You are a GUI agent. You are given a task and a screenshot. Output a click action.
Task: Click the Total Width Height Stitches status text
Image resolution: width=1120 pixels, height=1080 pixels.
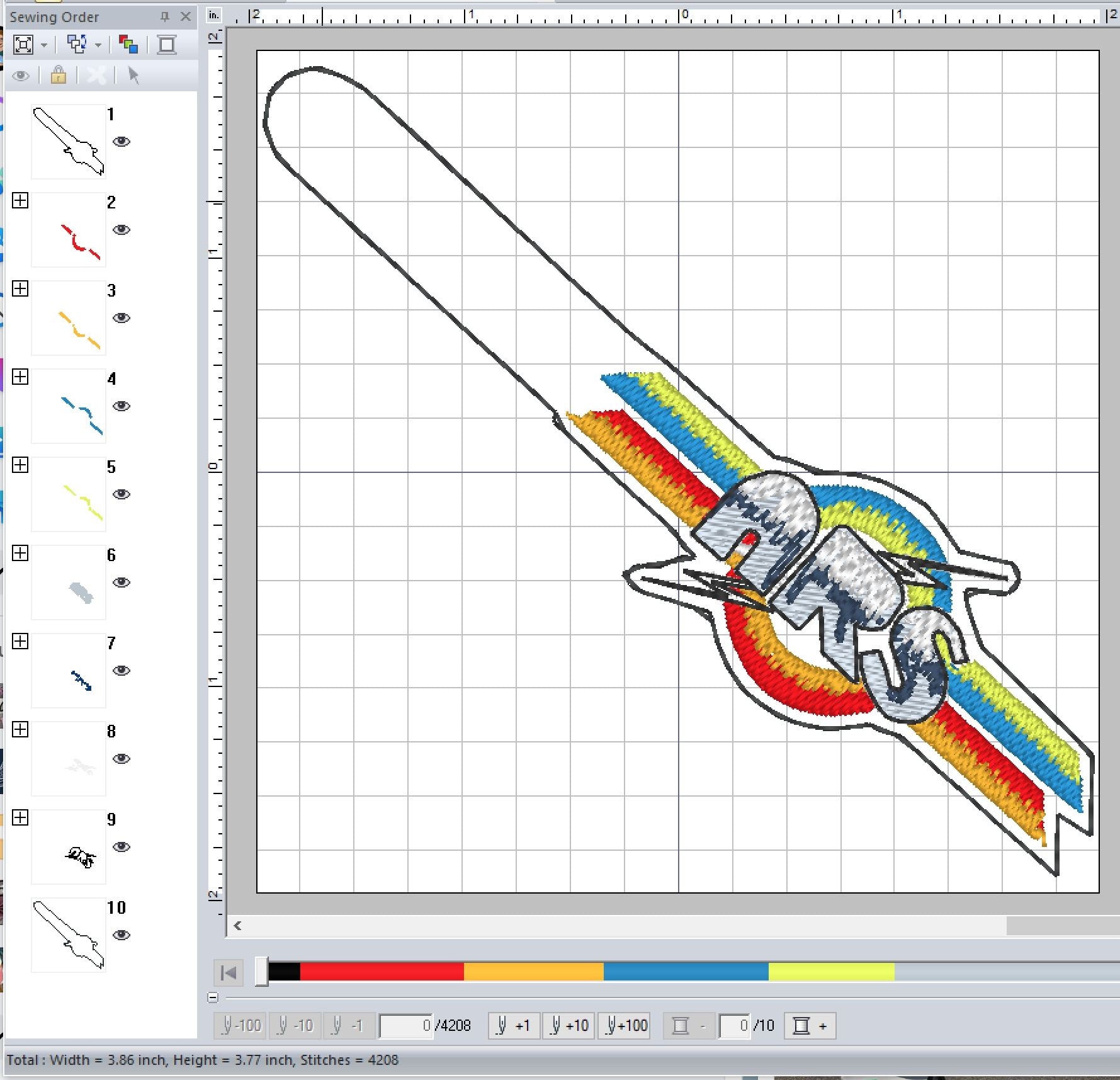203,1060
